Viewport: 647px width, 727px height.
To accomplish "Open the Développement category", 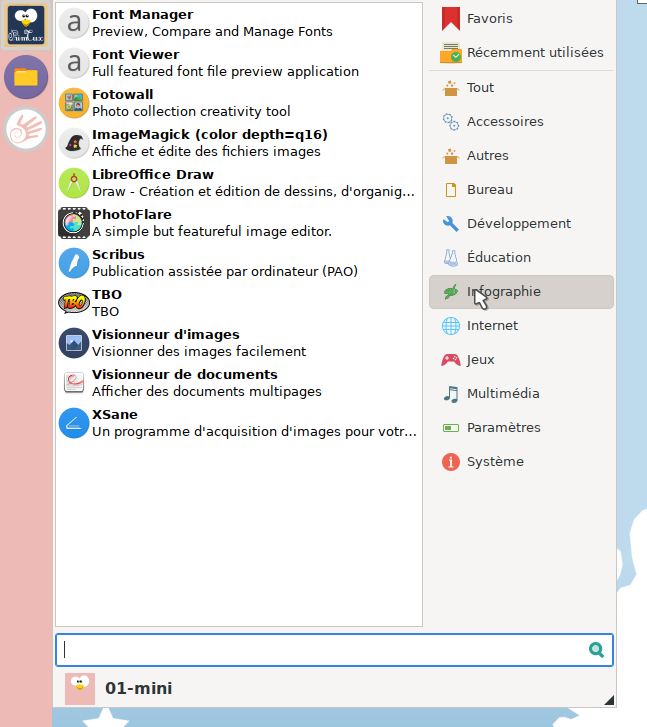I will coord(521,223).
